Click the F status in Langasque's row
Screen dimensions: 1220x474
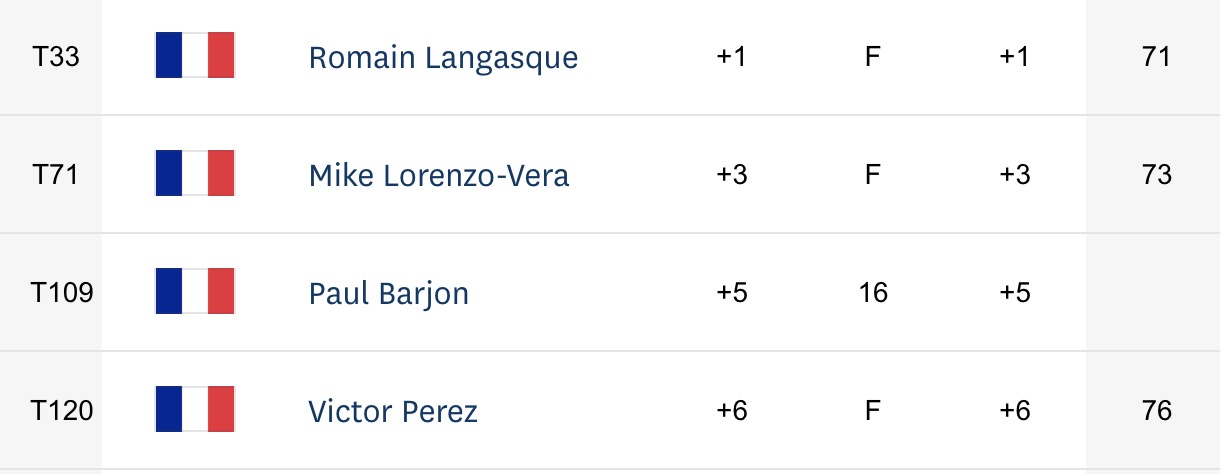click(x=873, y=57)
